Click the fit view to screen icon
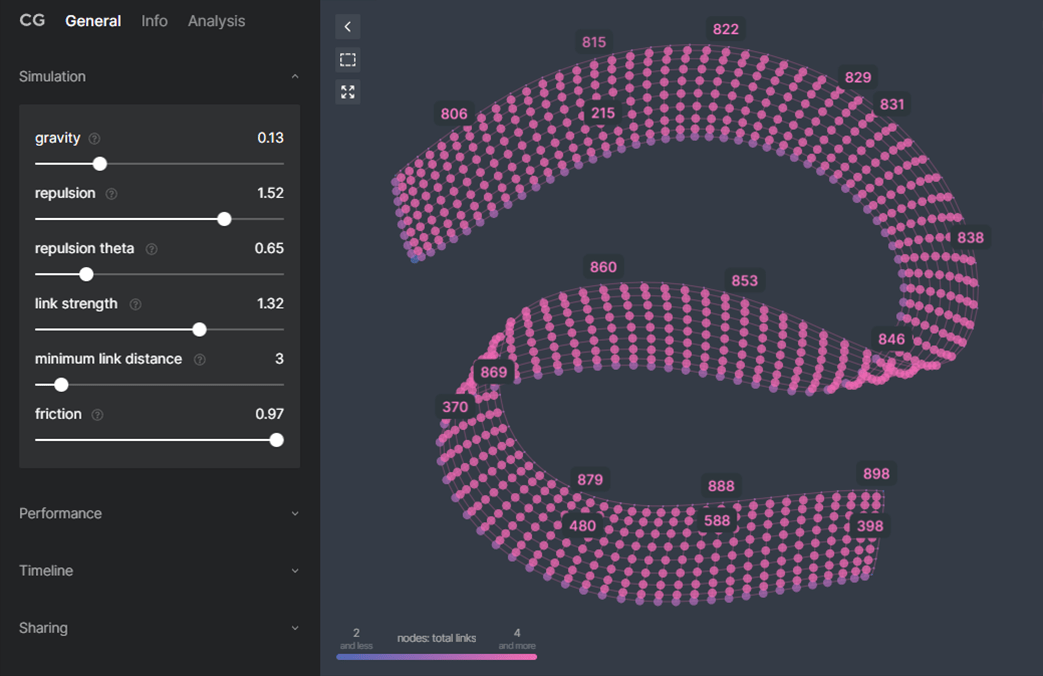 click(x=347, y=92)
